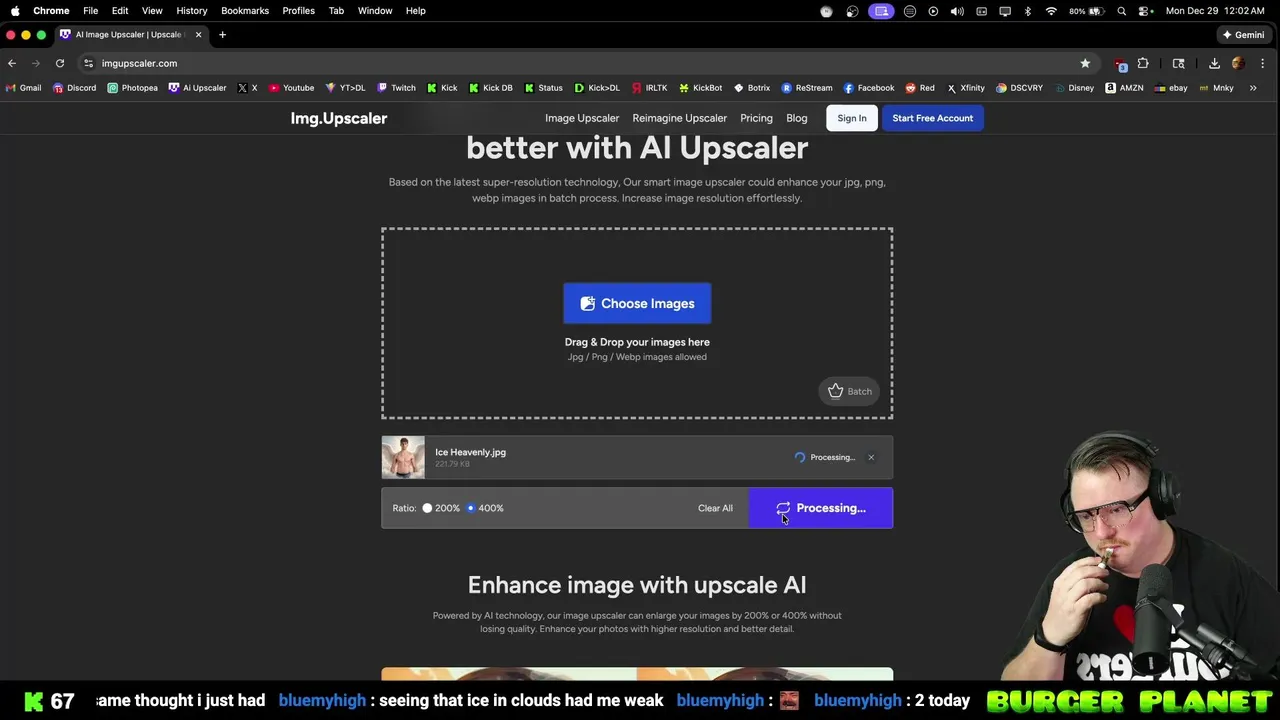Open the Chrome File menu
Viewport: 1280px width, 720px height.
click(x=90, y=11)
